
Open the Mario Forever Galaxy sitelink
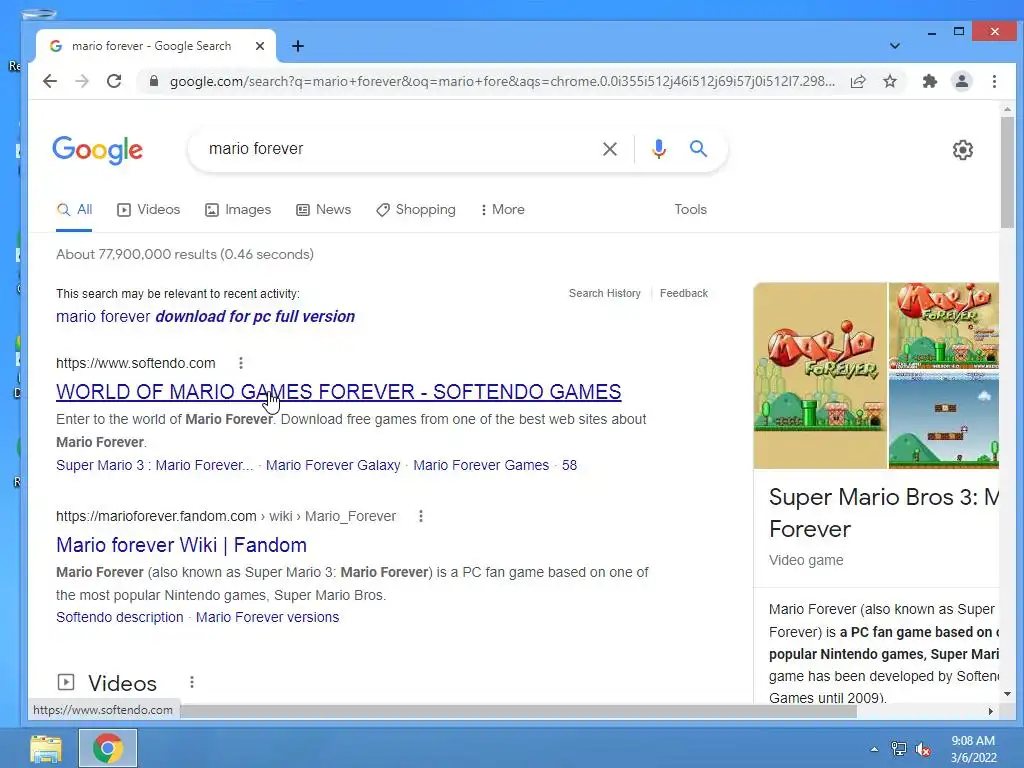click(x=333, y=465)
